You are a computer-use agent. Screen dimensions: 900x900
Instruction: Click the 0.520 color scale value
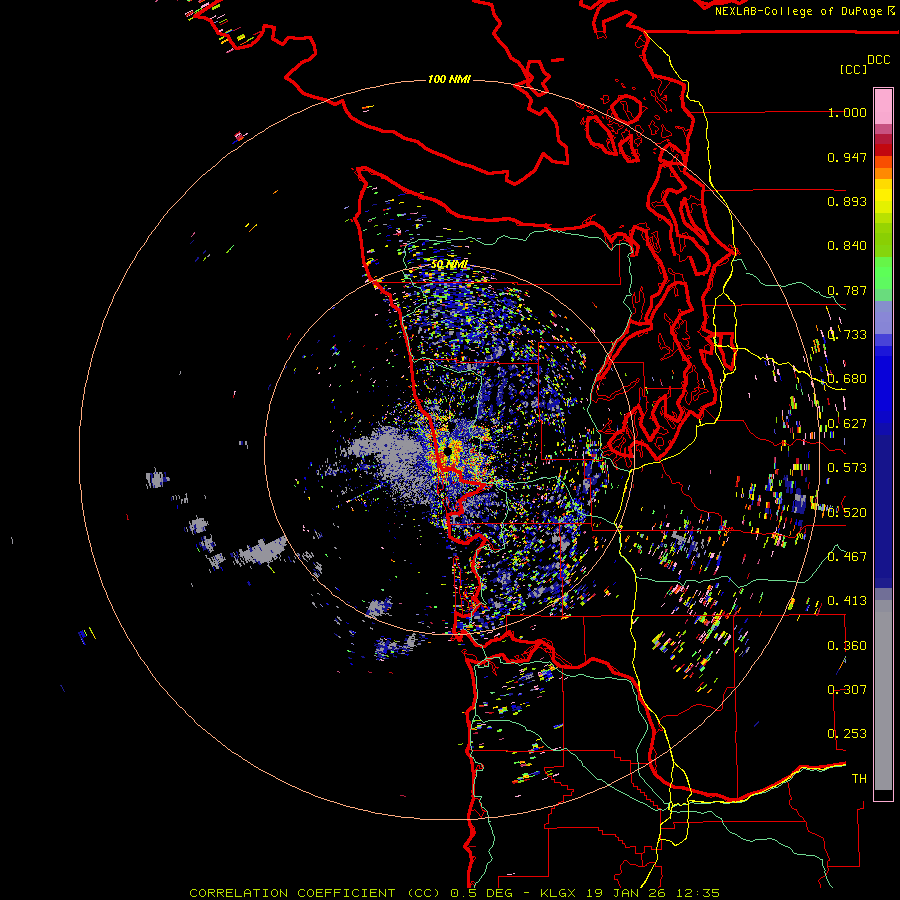pyautogui.click(x=847, y=513)
